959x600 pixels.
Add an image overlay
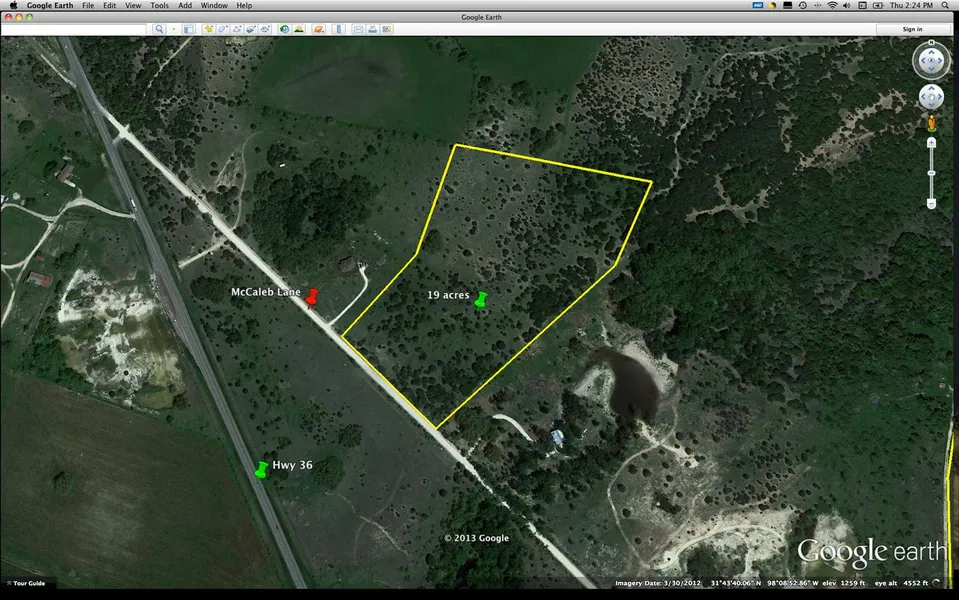(251, 29)
